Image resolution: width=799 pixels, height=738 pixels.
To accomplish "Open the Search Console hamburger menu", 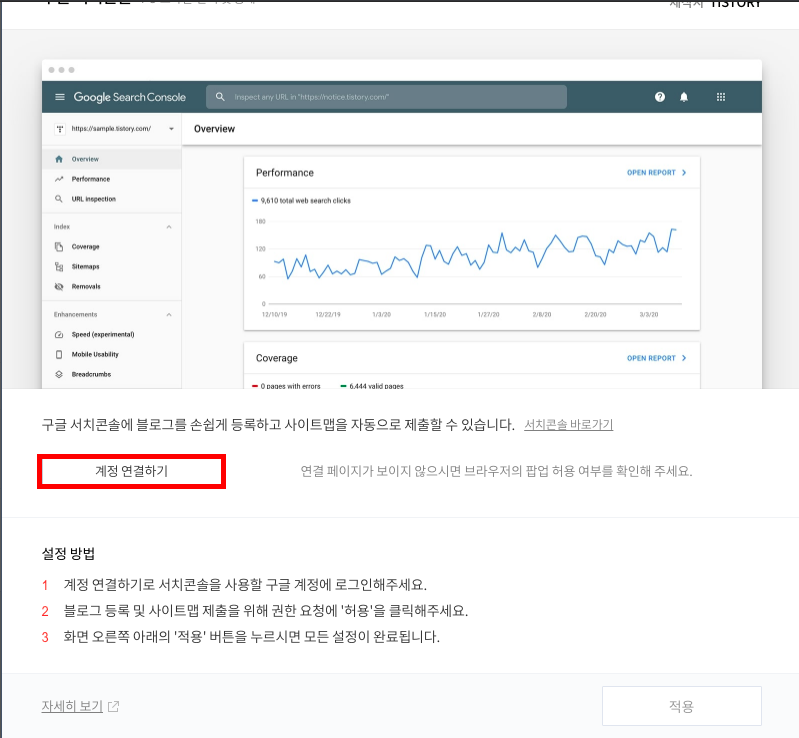I will pyautogui.click(x=60, y=97).
